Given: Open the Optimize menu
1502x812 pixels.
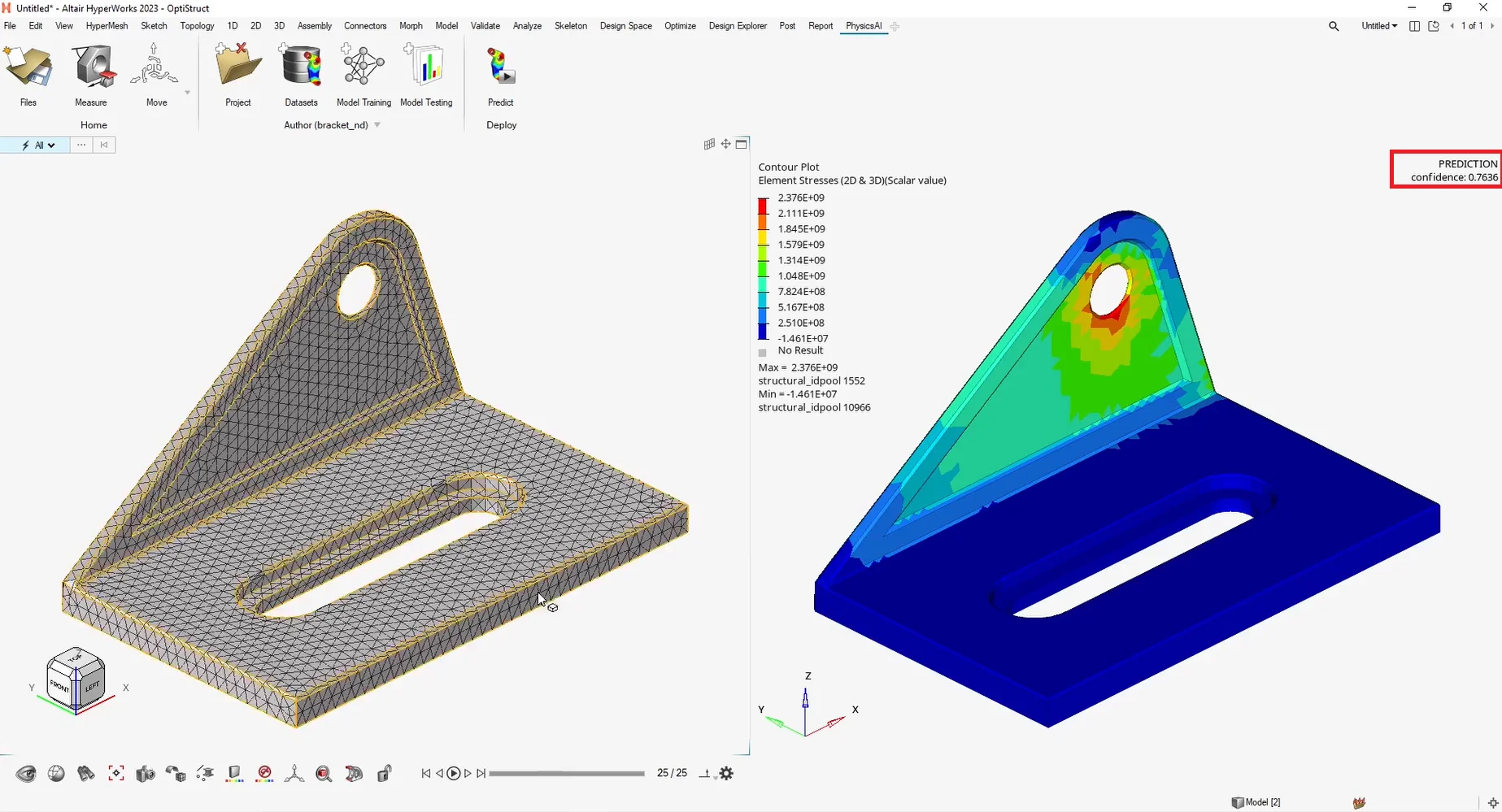Looking at the screenshot, I should click(x=680, y=26).
